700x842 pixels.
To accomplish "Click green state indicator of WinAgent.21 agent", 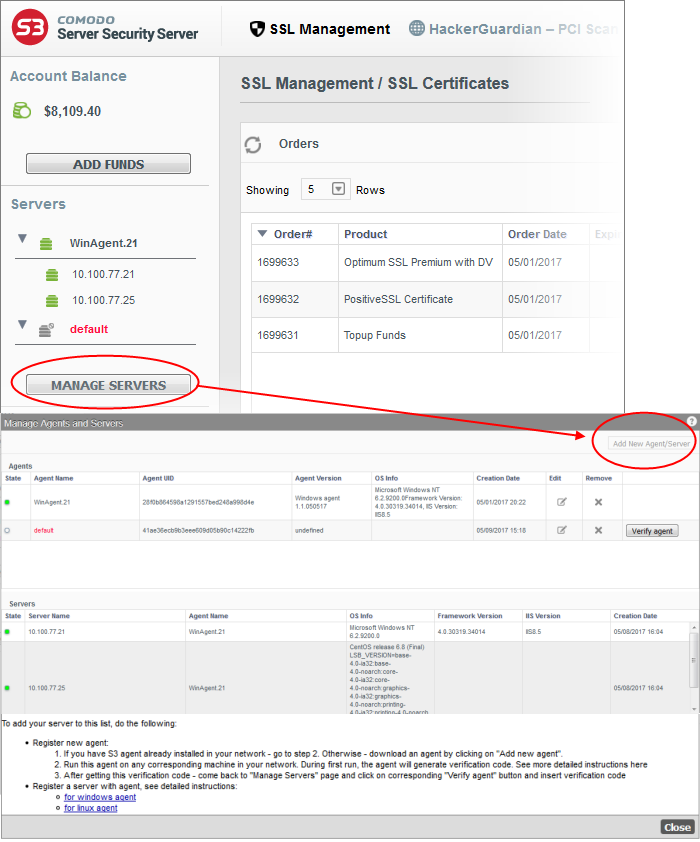I will (8, 503).
